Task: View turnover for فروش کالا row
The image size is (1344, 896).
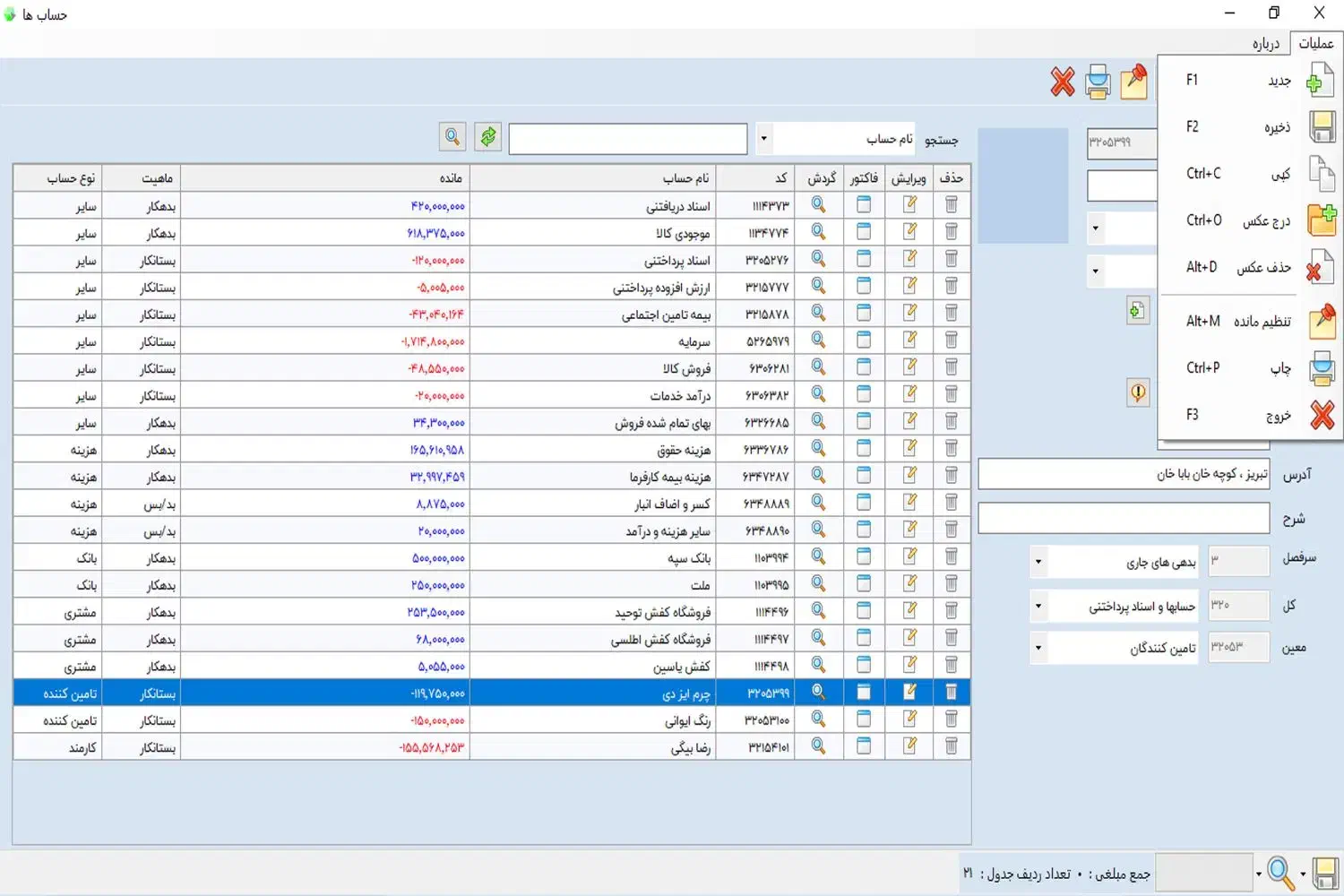Action: pyautogui.click(x=818, y=367)
